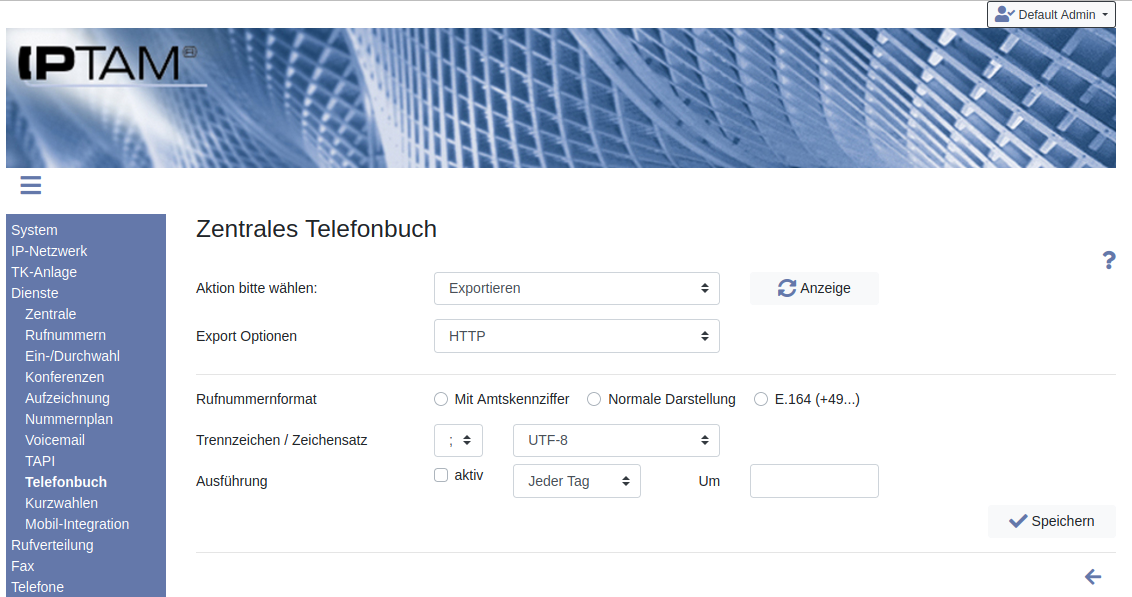Open the Rufverteilung sidebar section
The image size is (1132, 597).
[x=52, y=545]
